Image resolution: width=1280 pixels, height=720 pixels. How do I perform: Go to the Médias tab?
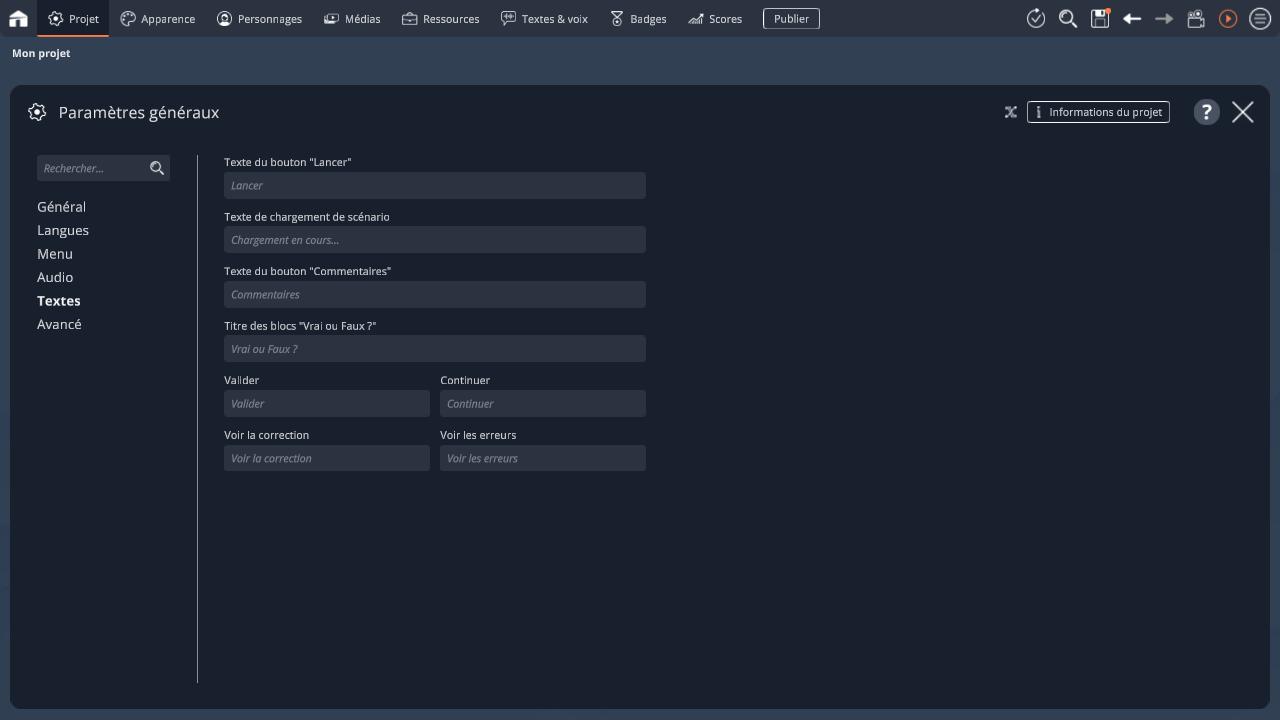coord(352,18)
